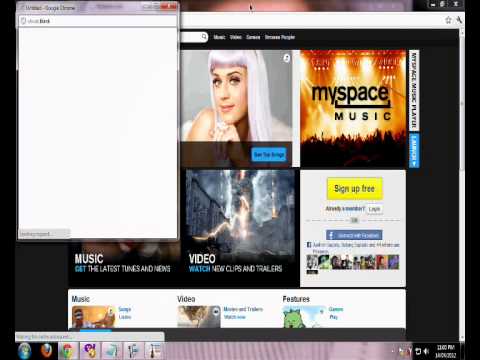Click the Movies and Trailers link
This screenshot has height=360, width=480.
coord(243,309)
